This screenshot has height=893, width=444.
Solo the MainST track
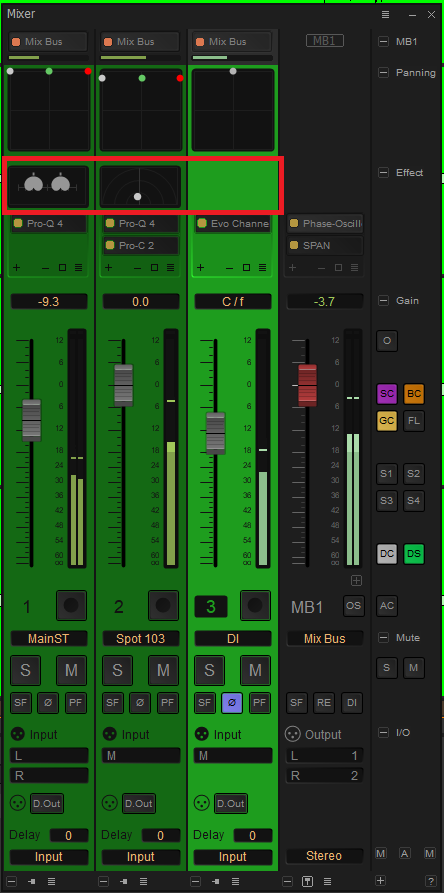(26, 670)
